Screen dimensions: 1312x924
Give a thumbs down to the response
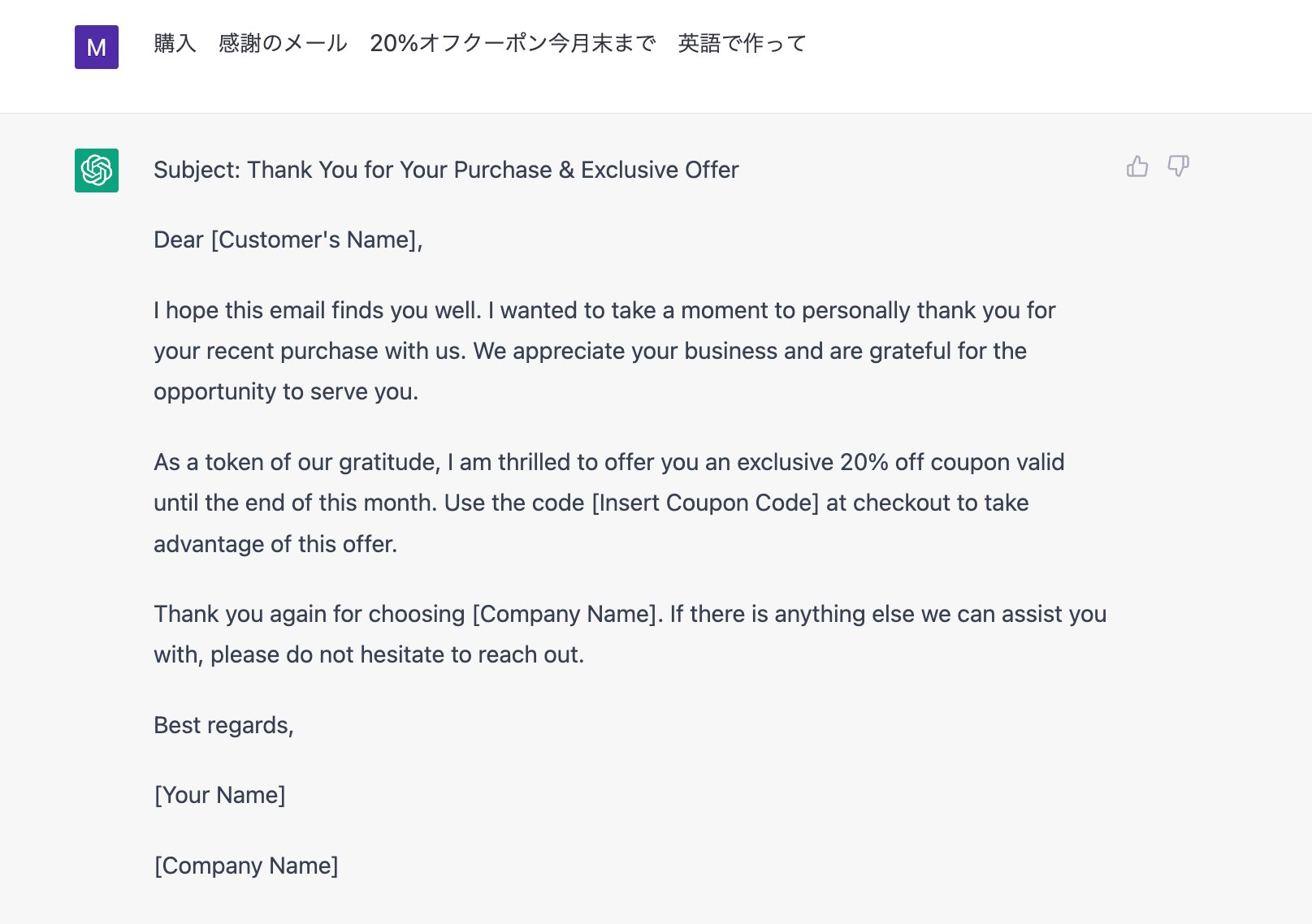(1178, 167)
